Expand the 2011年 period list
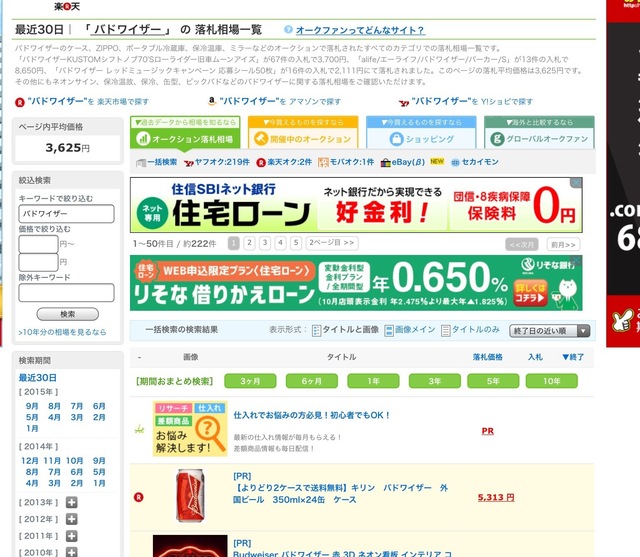This screenshot has width=640, height=557. click(x=71, y=536)
